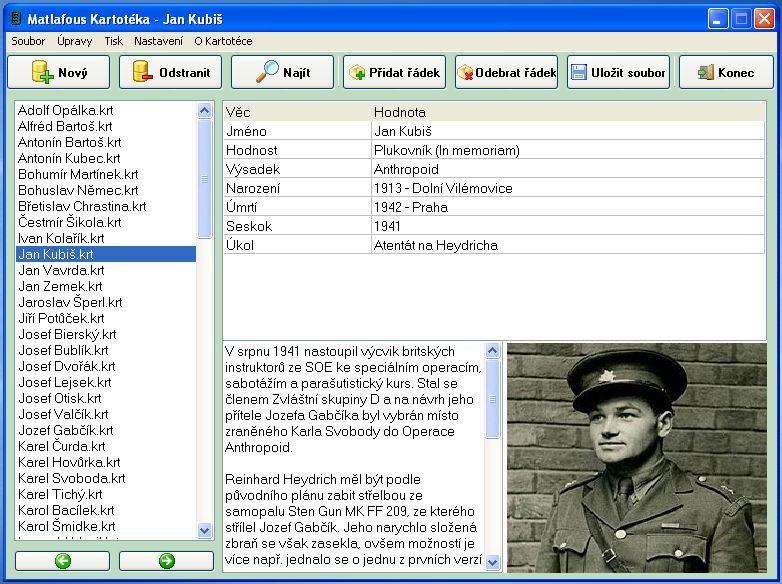Open the O Kartotéce menu
Image resolution: width=782 pixels, height=584 pixels.
(x=223, y=41)
